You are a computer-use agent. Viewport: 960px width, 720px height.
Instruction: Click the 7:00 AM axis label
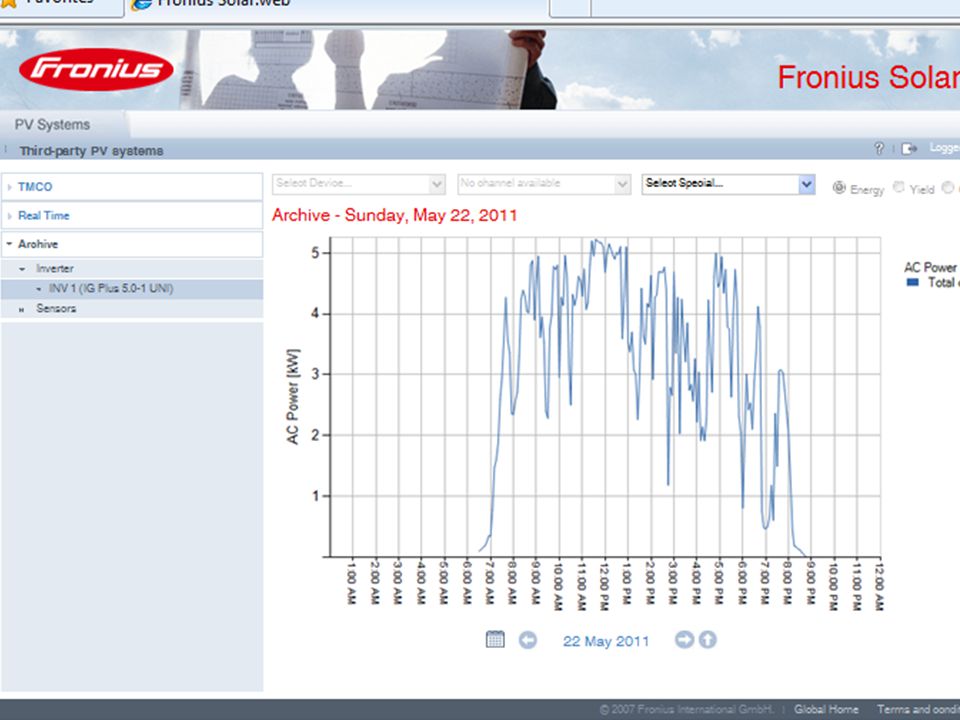coord(489,582)
